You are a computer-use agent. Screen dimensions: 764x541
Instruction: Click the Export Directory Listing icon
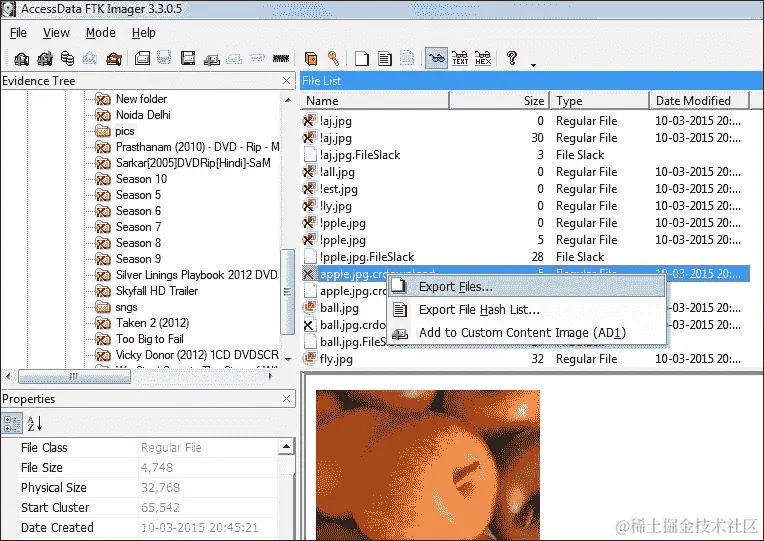coord(407,58)
